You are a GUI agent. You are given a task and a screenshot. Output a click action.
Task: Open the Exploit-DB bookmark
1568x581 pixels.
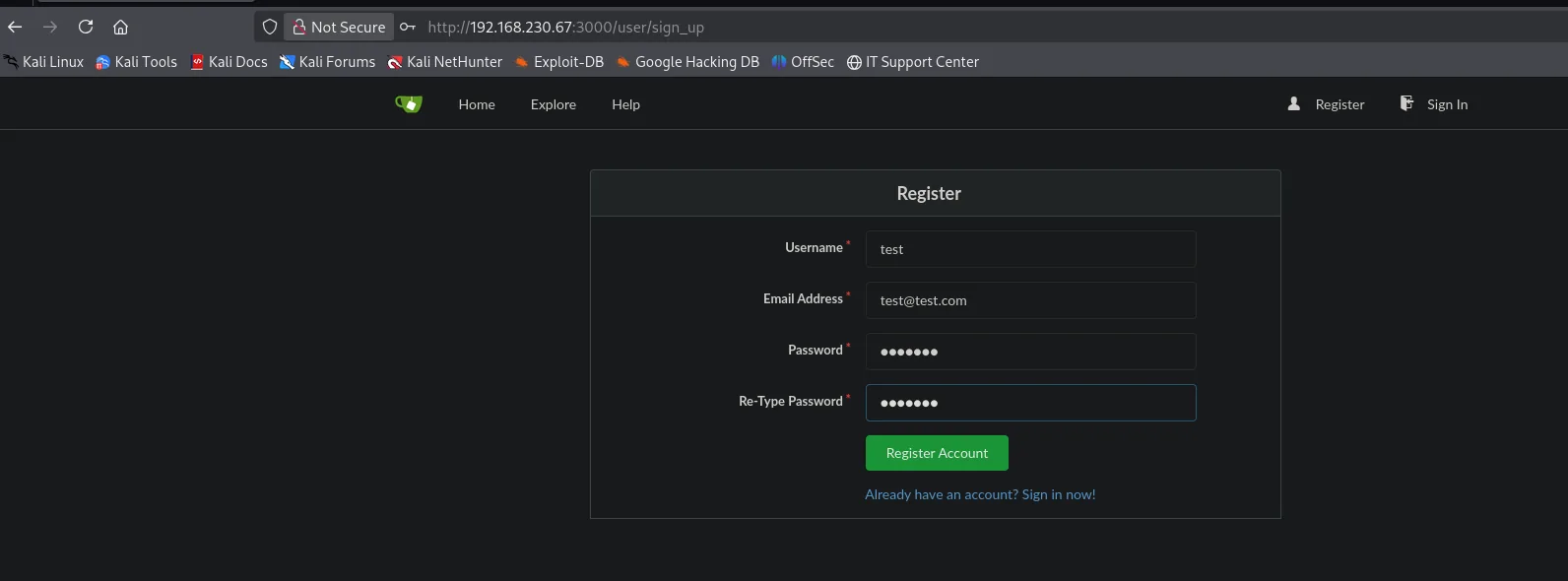(x=559, y=61)
